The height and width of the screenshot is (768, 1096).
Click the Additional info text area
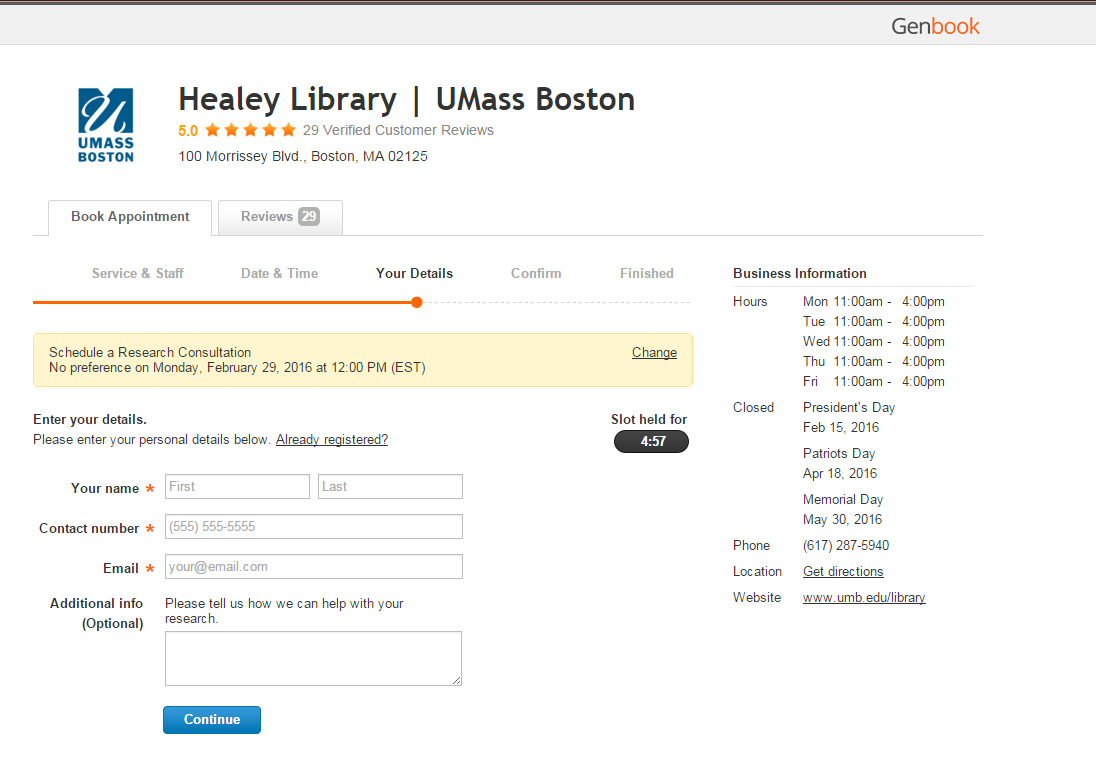(x=313, y=658)
